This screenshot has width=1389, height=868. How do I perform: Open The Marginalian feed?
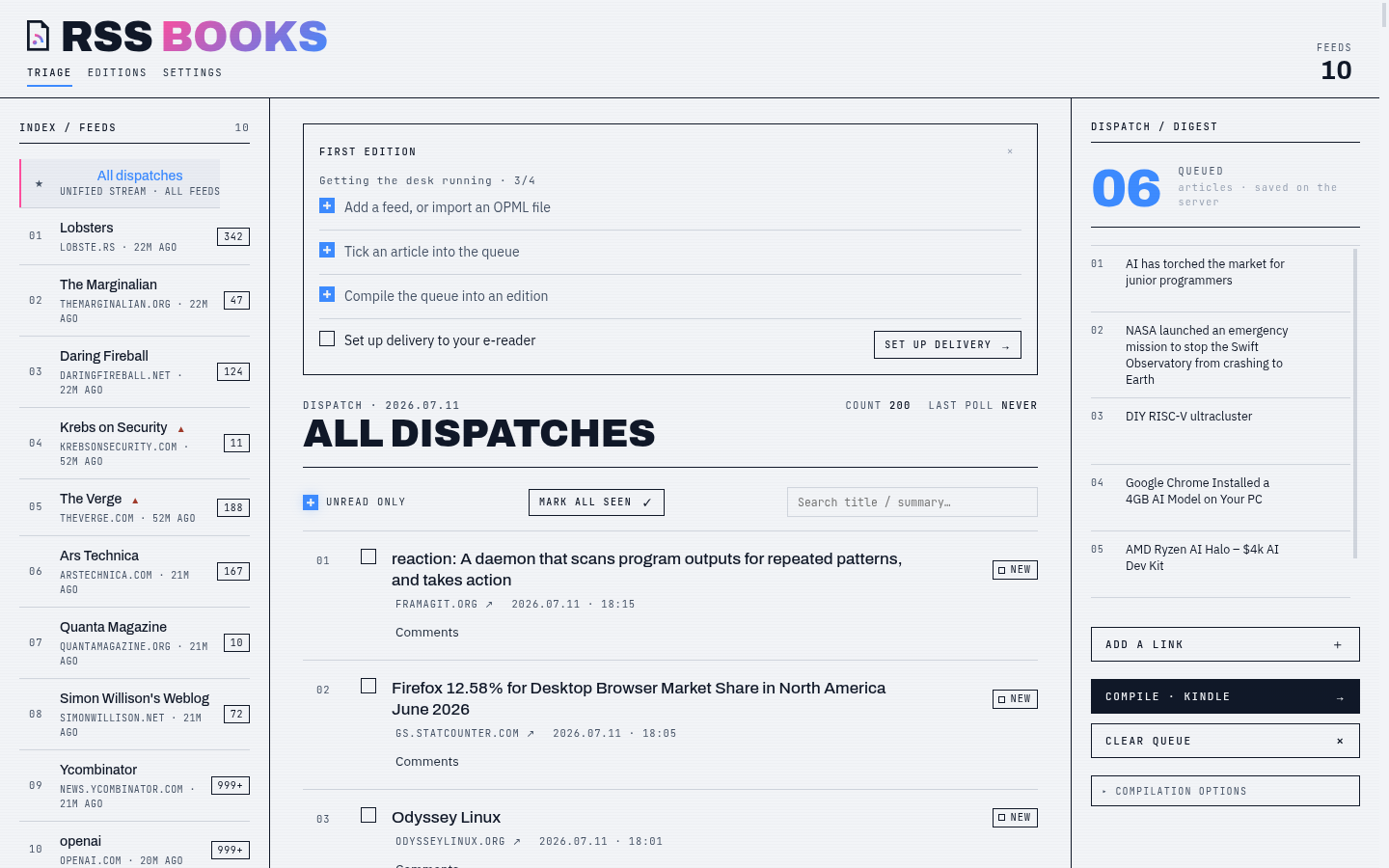click(134, 300)
